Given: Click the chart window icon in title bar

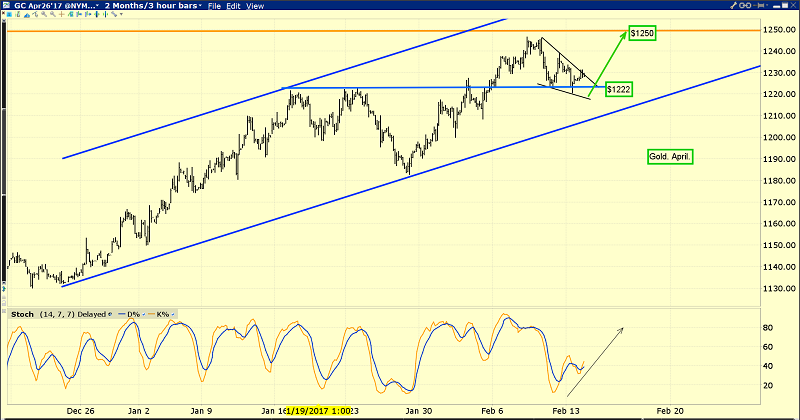Looking at the screenshot, I should (x=7, y=5).
